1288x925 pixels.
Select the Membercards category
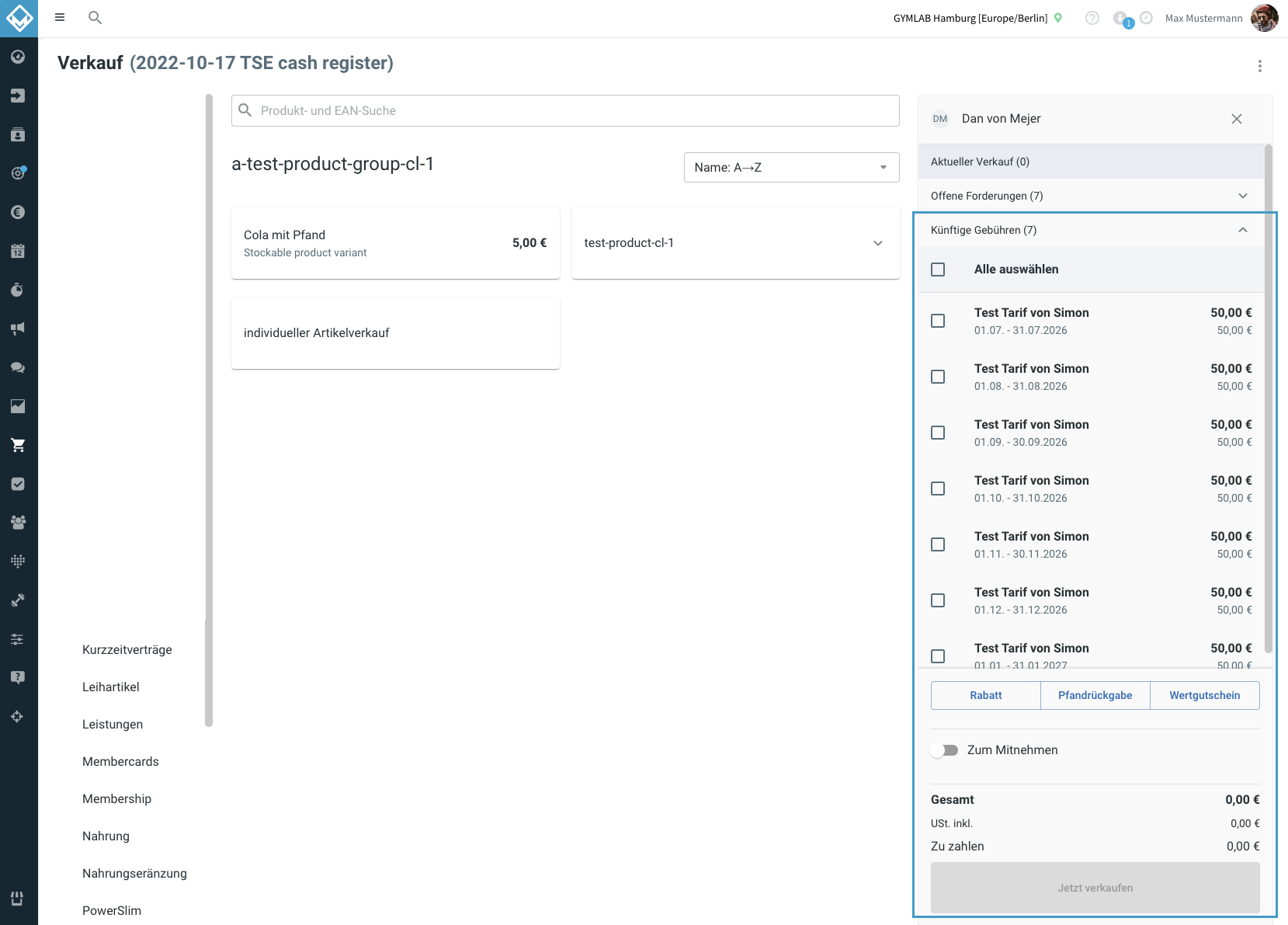tap(120, 761)
